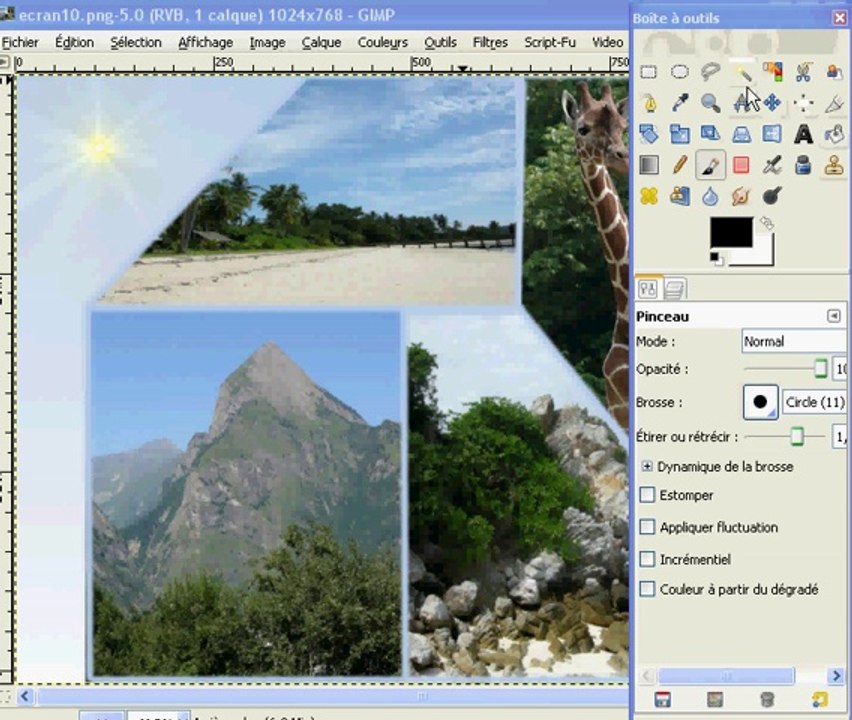Open the Affichage menu
Image resolution: width=852 pixels, height=720 pixels.
(205, 42)
